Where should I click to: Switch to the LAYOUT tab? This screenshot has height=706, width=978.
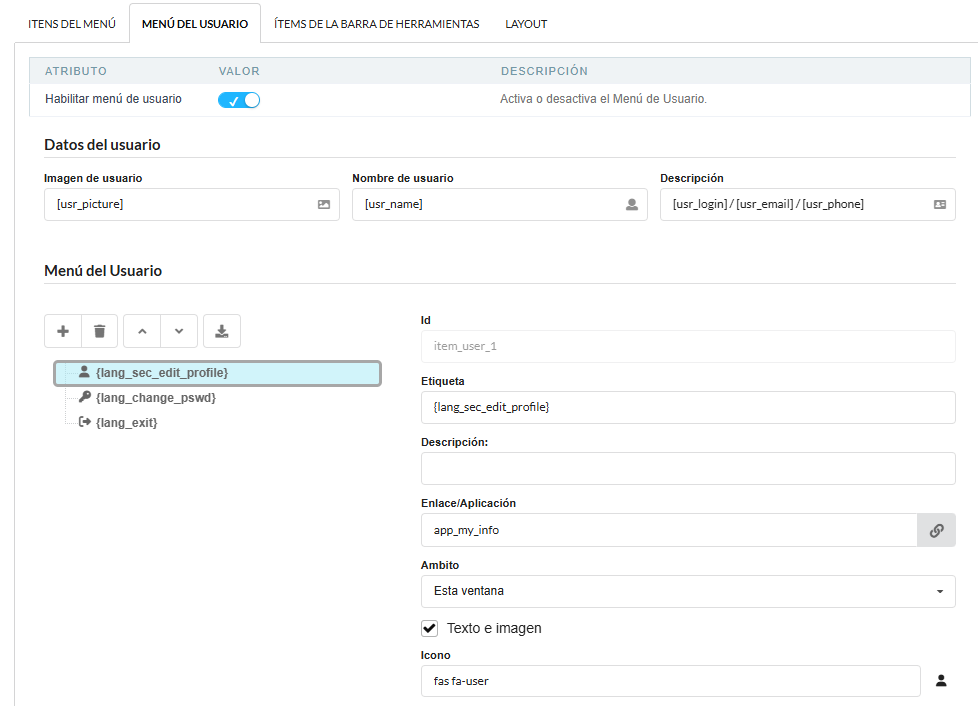tap(526, 23)
